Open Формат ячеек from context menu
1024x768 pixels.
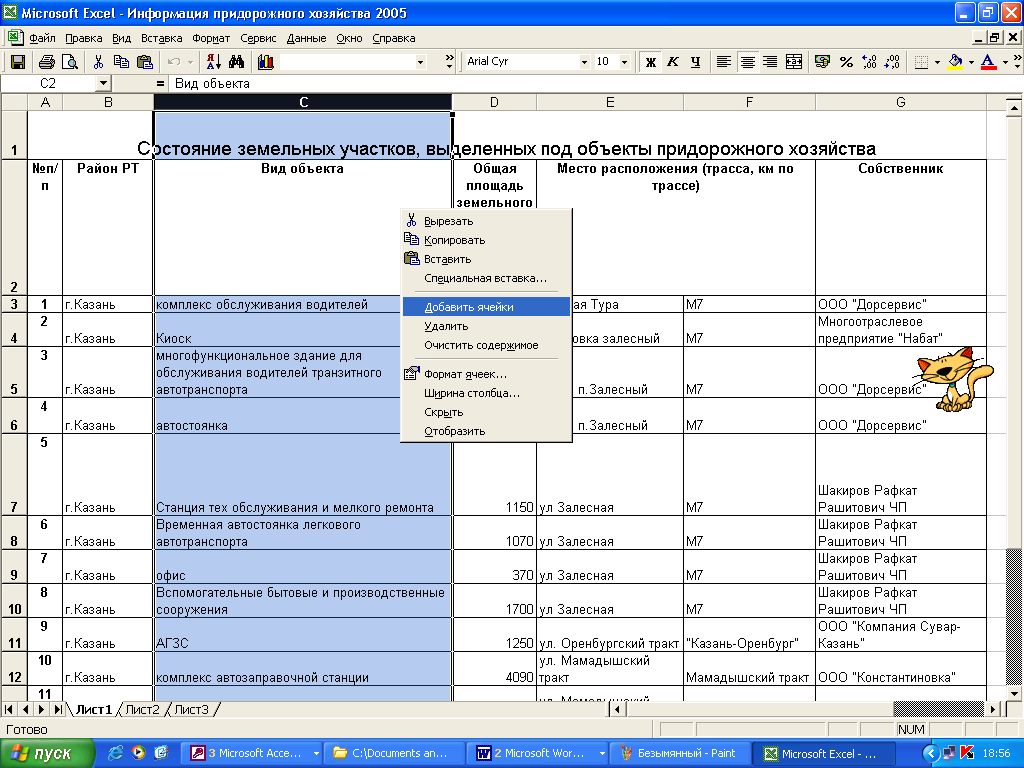click(487, 374)
